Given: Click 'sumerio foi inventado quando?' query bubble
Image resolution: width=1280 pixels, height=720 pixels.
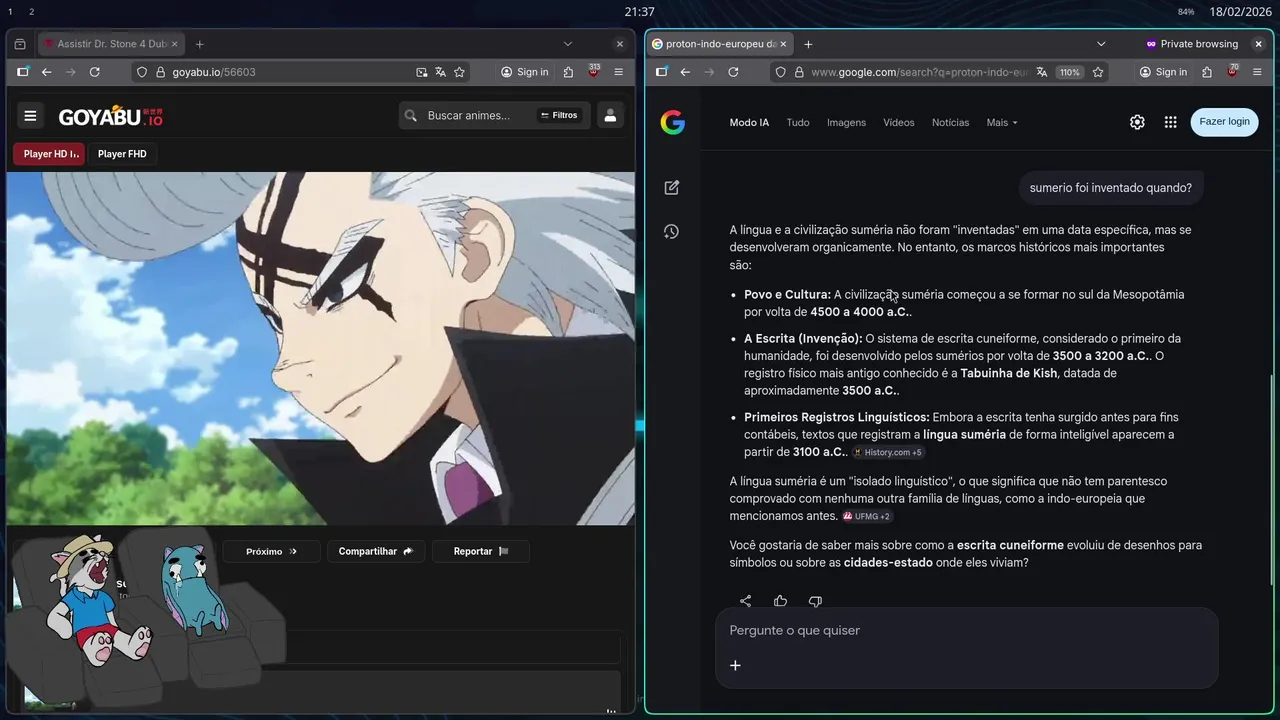Looking at the screenshot, I should (1111, 188).
